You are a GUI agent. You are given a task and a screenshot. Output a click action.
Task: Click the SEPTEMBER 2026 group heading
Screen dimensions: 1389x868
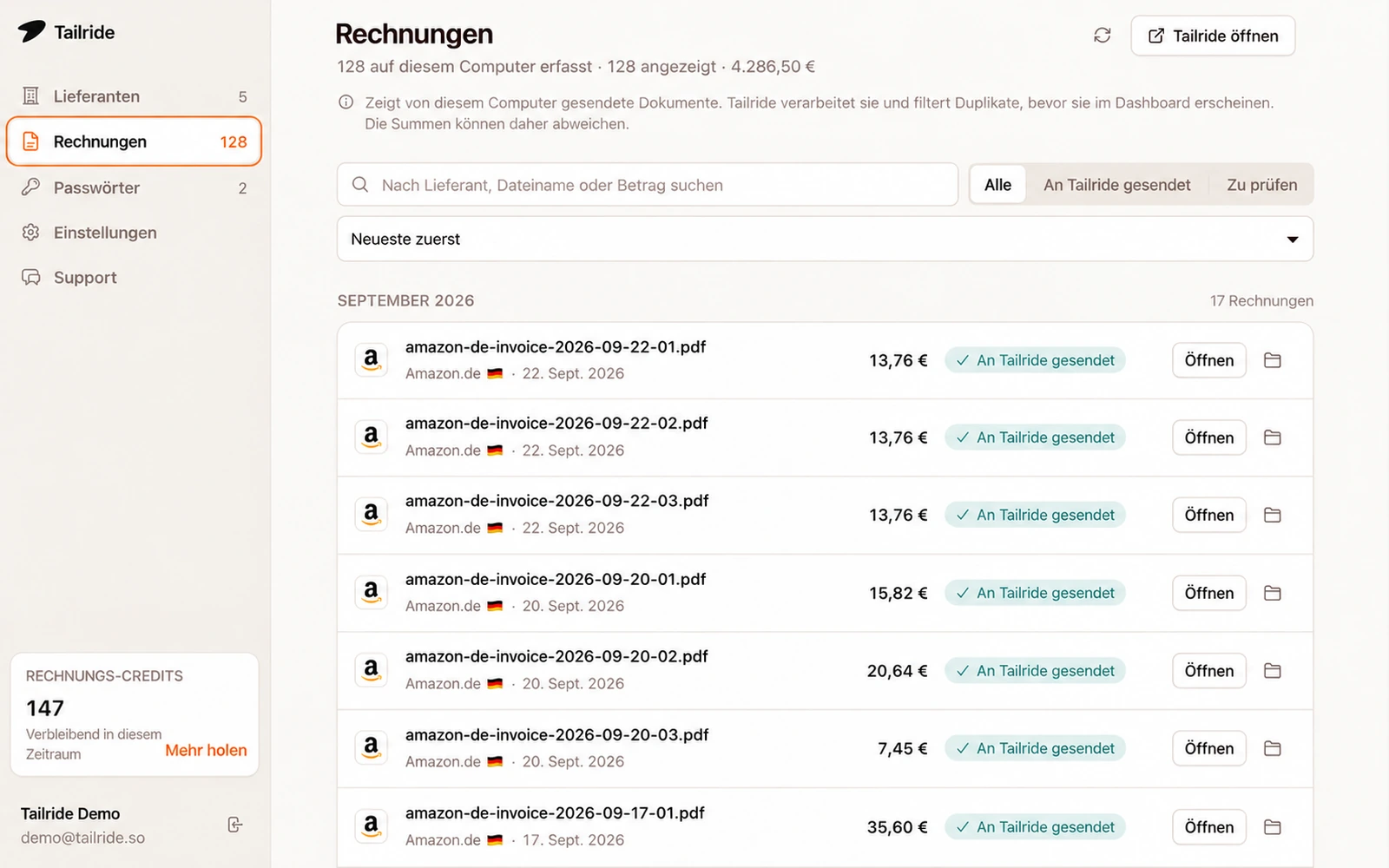405,300
